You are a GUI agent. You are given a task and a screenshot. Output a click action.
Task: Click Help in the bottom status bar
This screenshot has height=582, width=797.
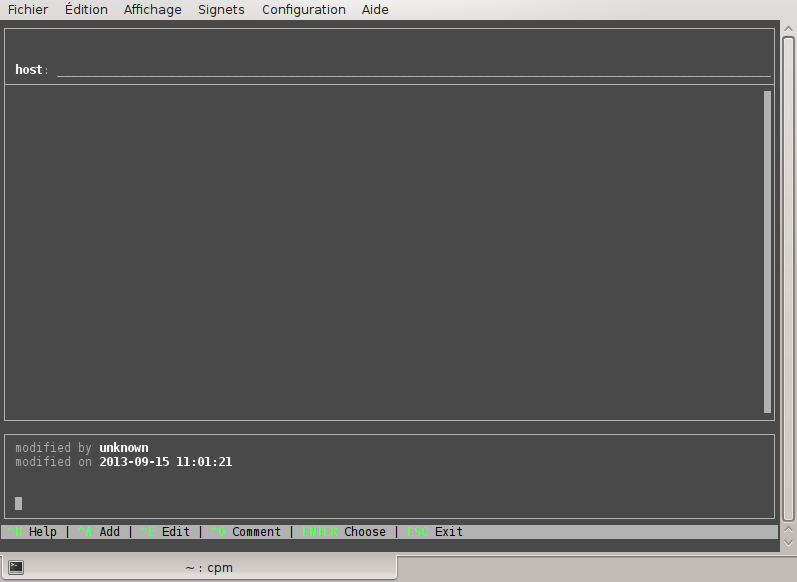point(43,532)
